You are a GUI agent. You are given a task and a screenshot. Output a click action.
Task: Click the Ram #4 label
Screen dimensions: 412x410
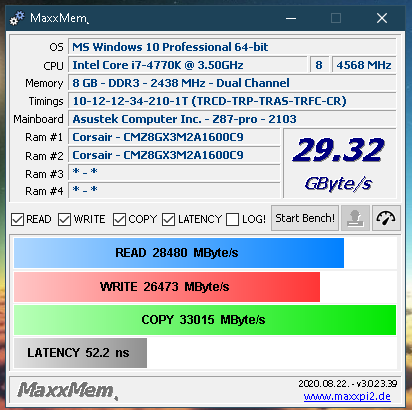coord(44,191)
